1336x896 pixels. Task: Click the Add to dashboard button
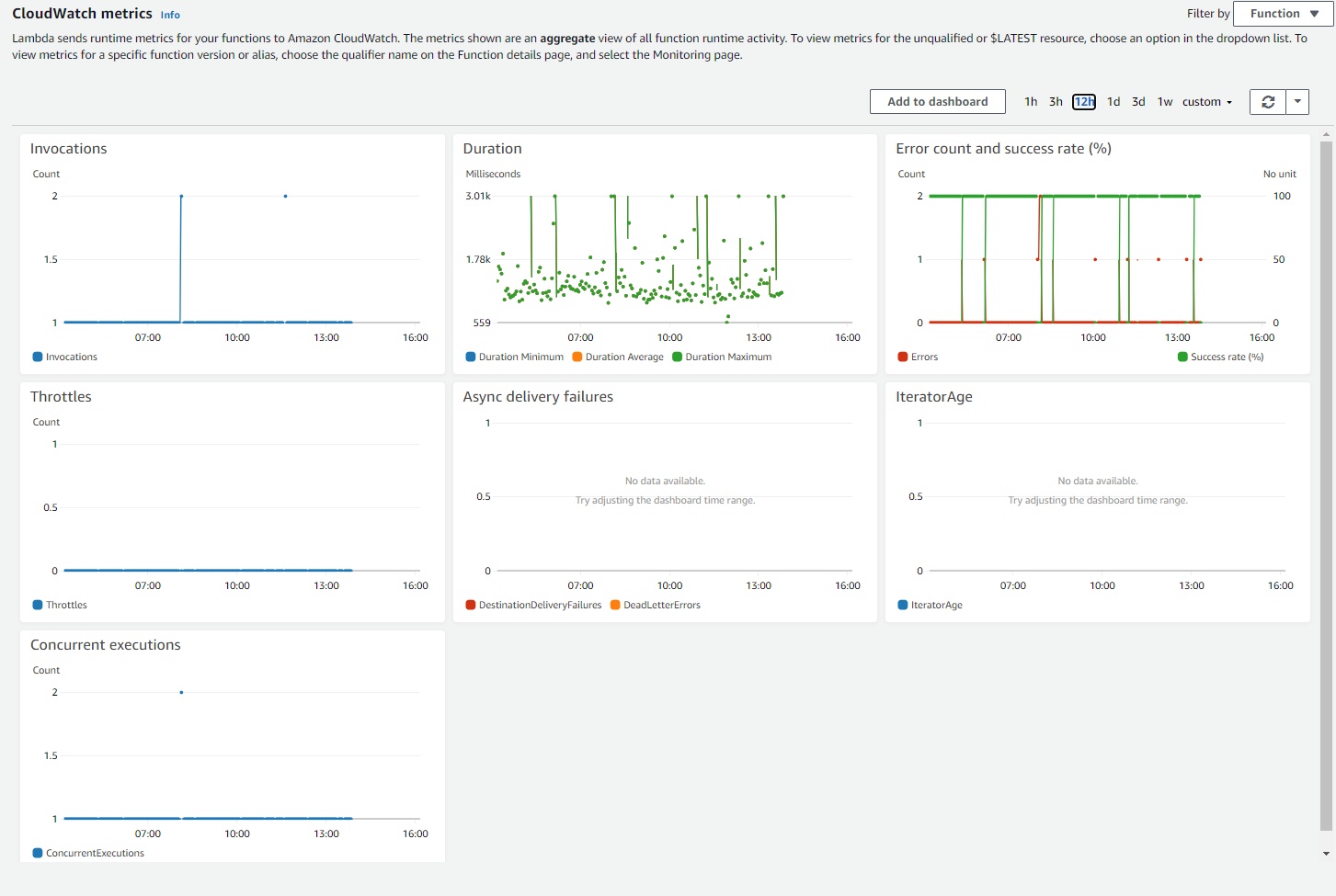coord(938,102)
